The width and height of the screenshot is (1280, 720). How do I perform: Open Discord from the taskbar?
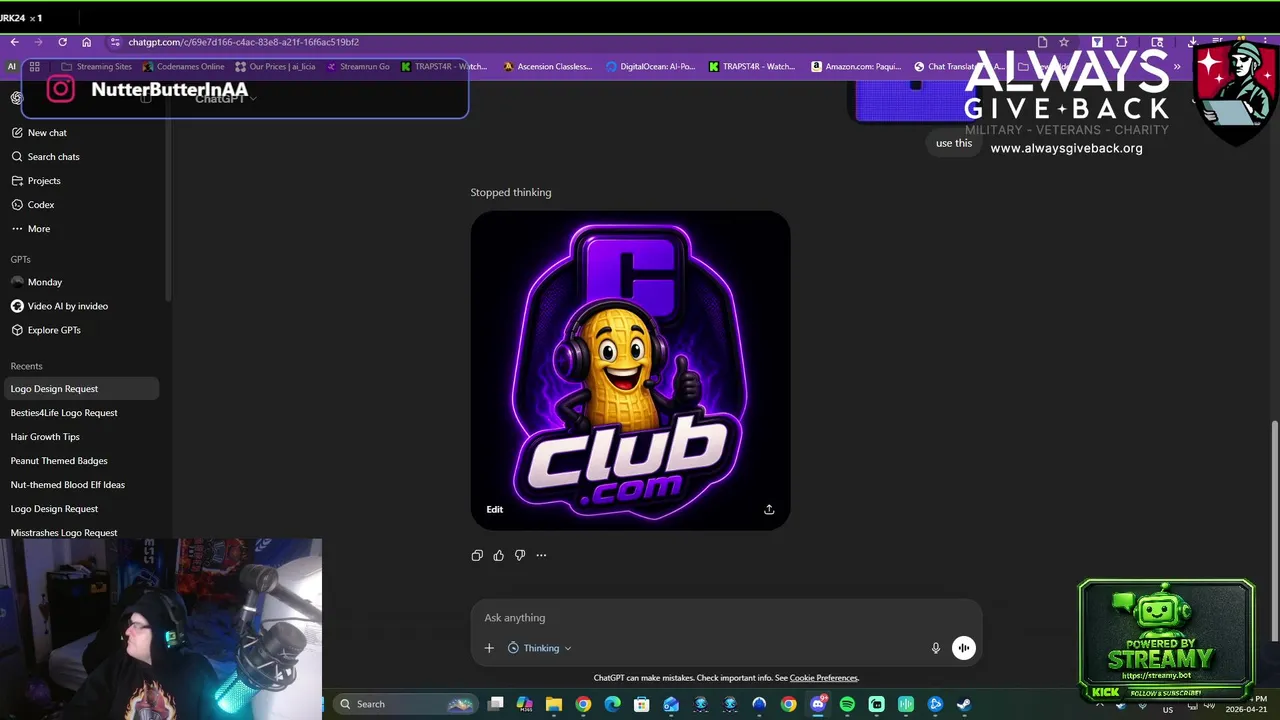pyautogui.click(x=818, y=704)
